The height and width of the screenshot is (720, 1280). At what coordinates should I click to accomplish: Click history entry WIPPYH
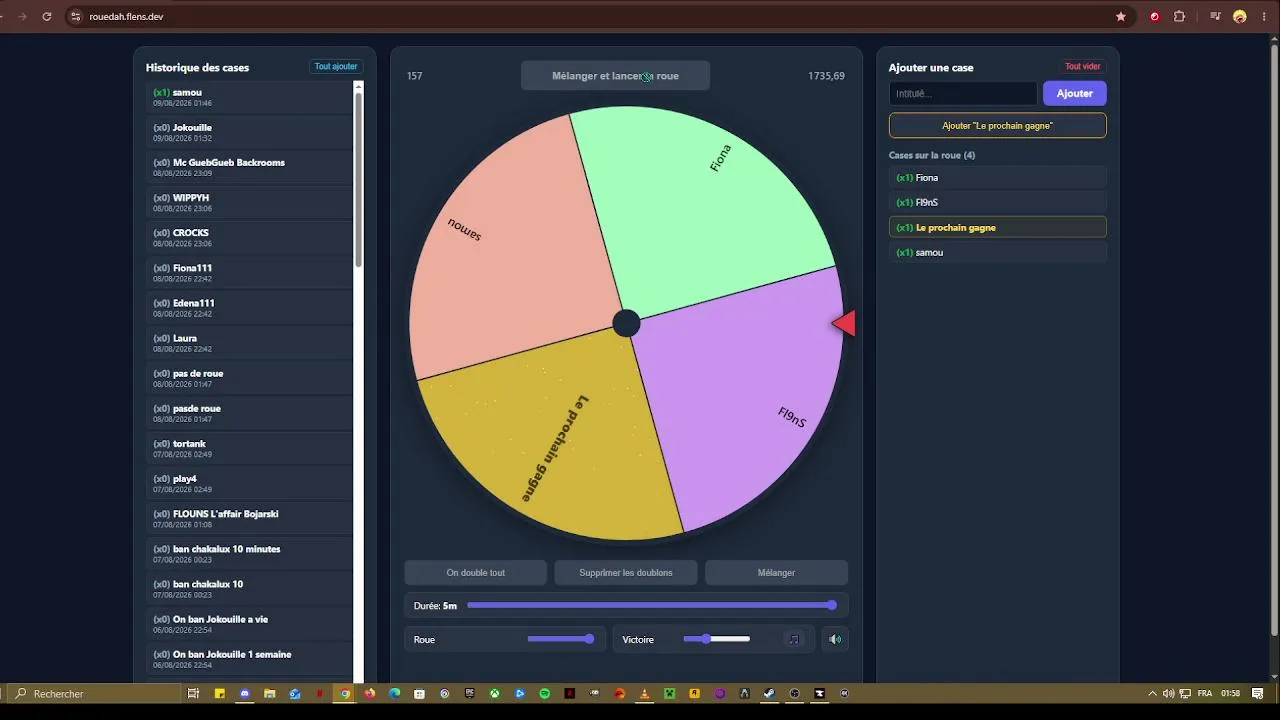point(250,202)
